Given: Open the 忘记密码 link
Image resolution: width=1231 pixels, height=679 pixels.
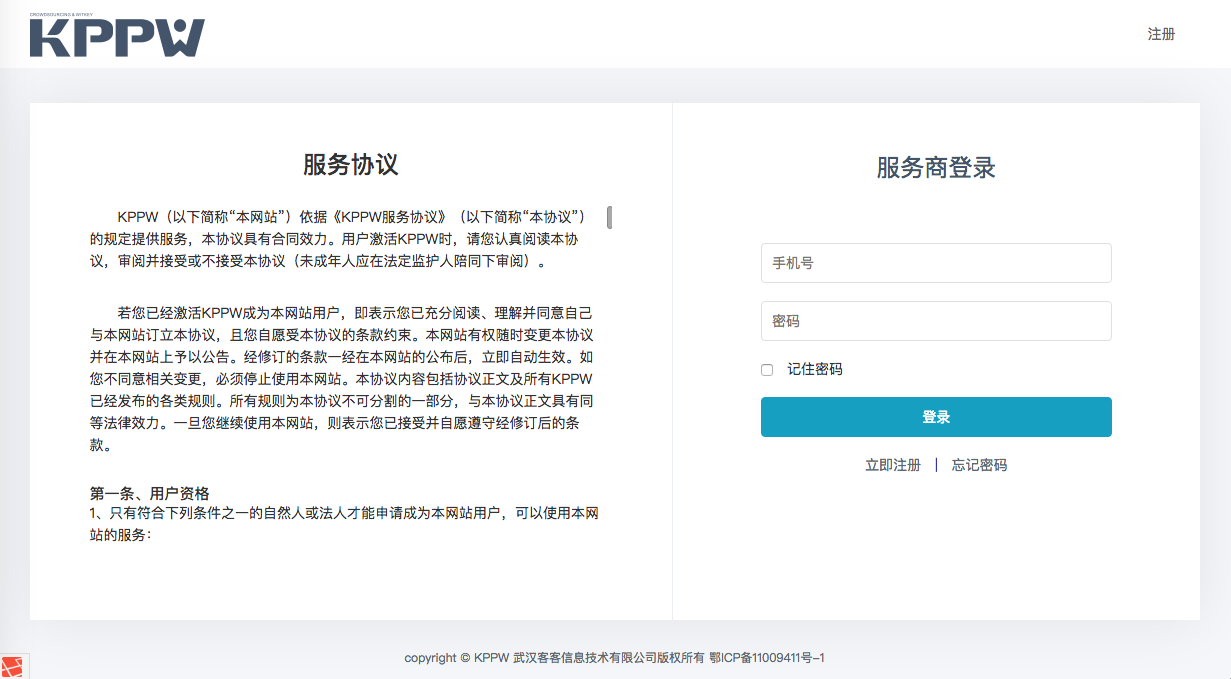Looking at the screenshot, I should 979,465.
